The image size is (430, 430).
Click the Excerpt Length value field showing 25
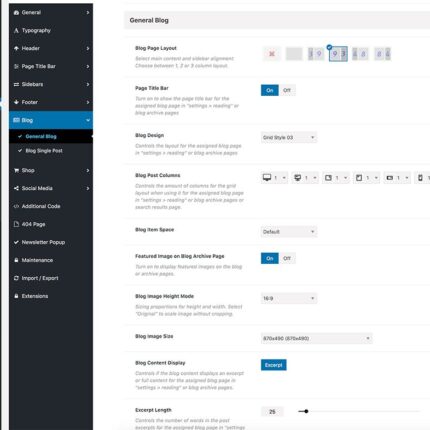(272, 412)
